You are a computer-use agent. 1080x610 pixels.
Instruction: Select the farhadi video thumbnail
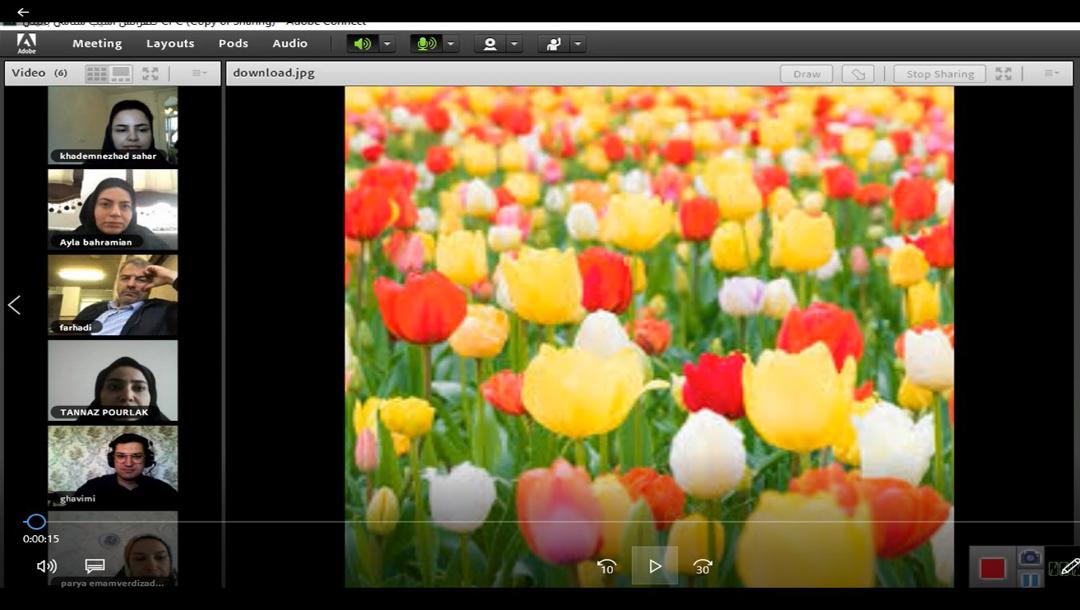pos(113,295)
